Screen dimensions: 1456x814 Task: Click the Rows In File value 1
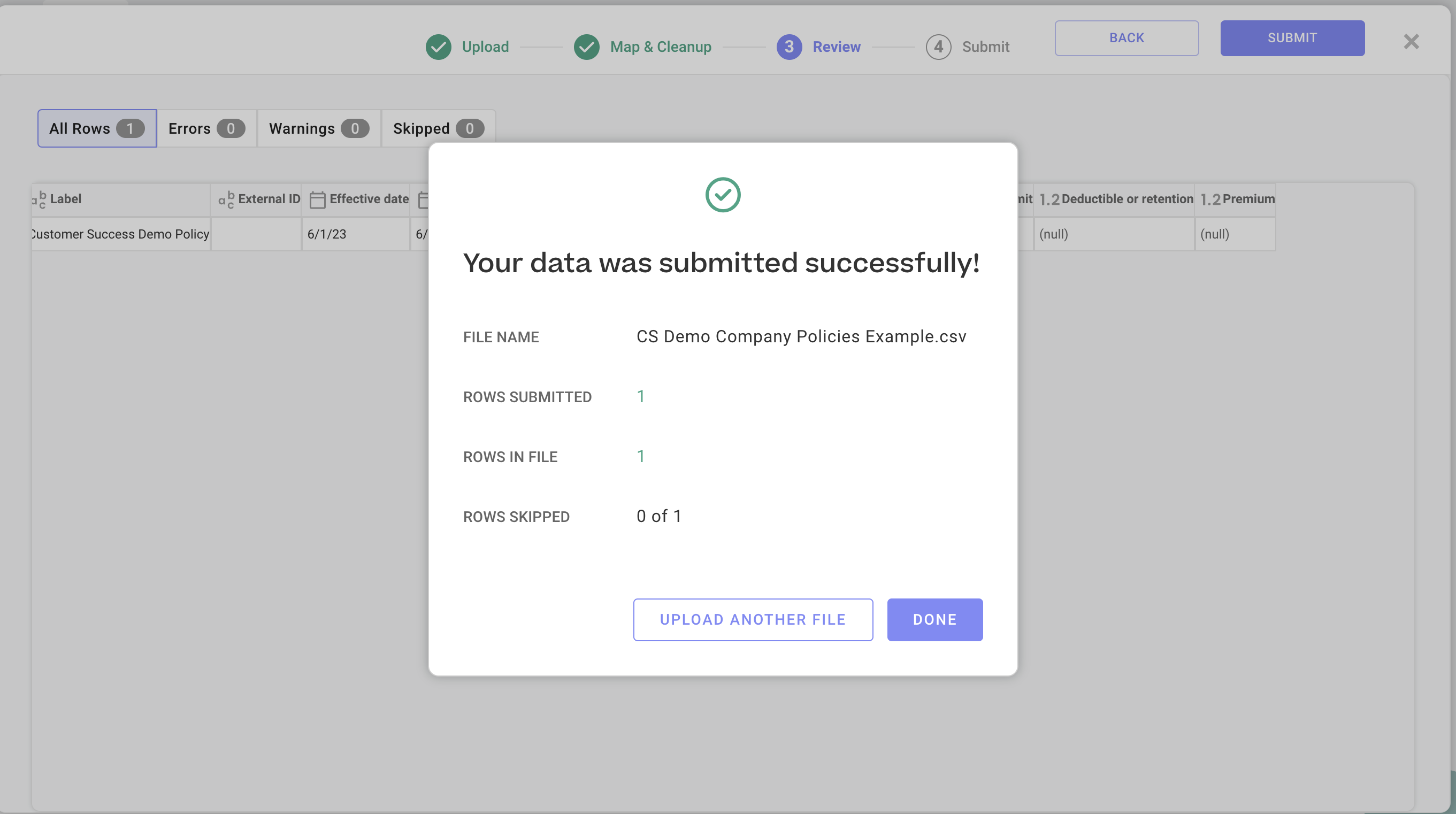(x=640, y=456)
